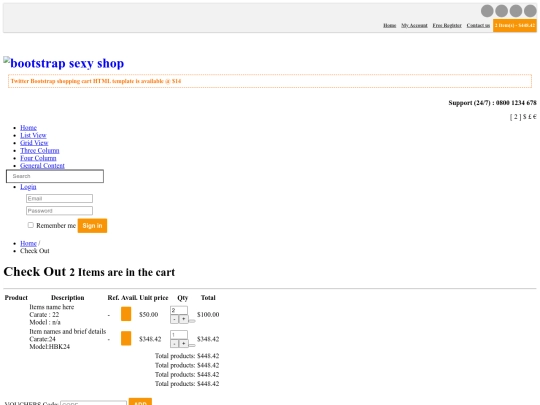This screenshot has height=405, width=540.
Task: Click the second grey circular icon in header
Action: click(x=501, y=11)
